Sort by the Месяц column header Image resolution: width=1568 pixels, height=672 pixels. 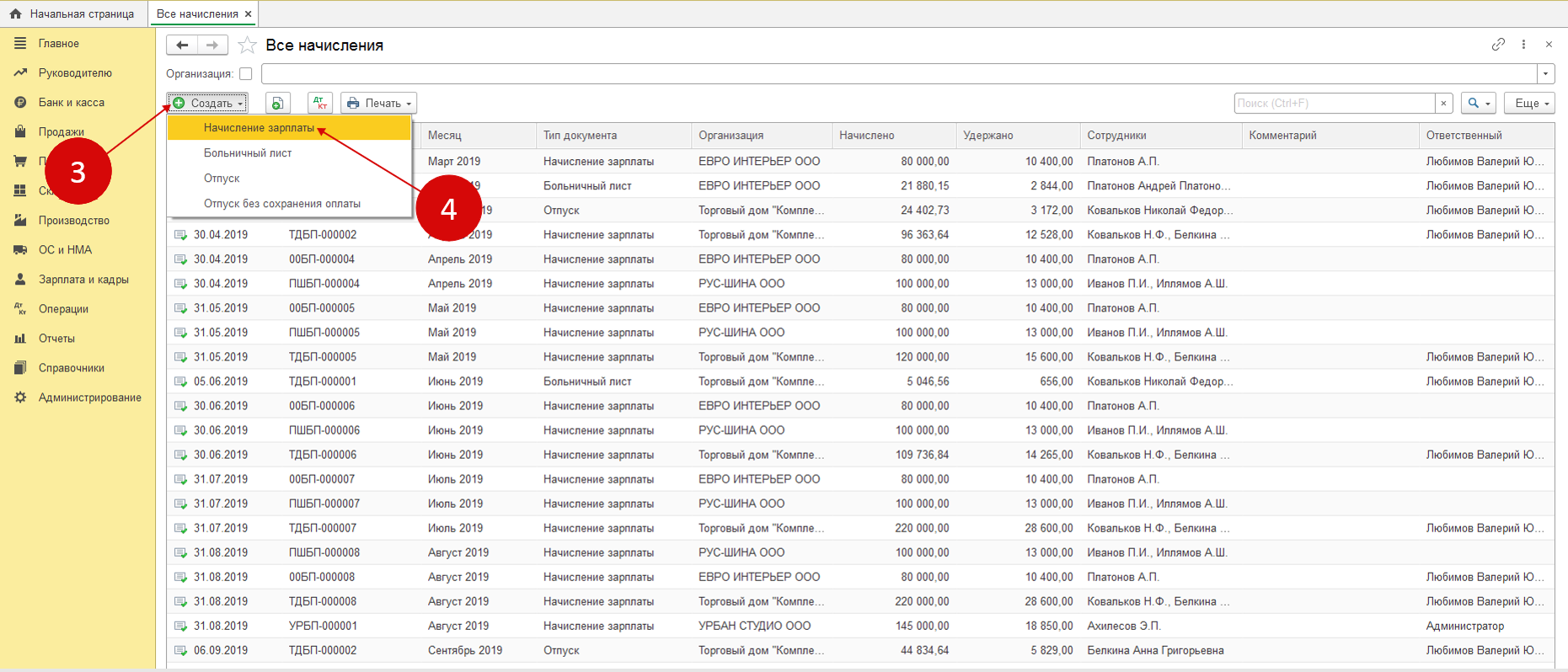pos(477,135)
